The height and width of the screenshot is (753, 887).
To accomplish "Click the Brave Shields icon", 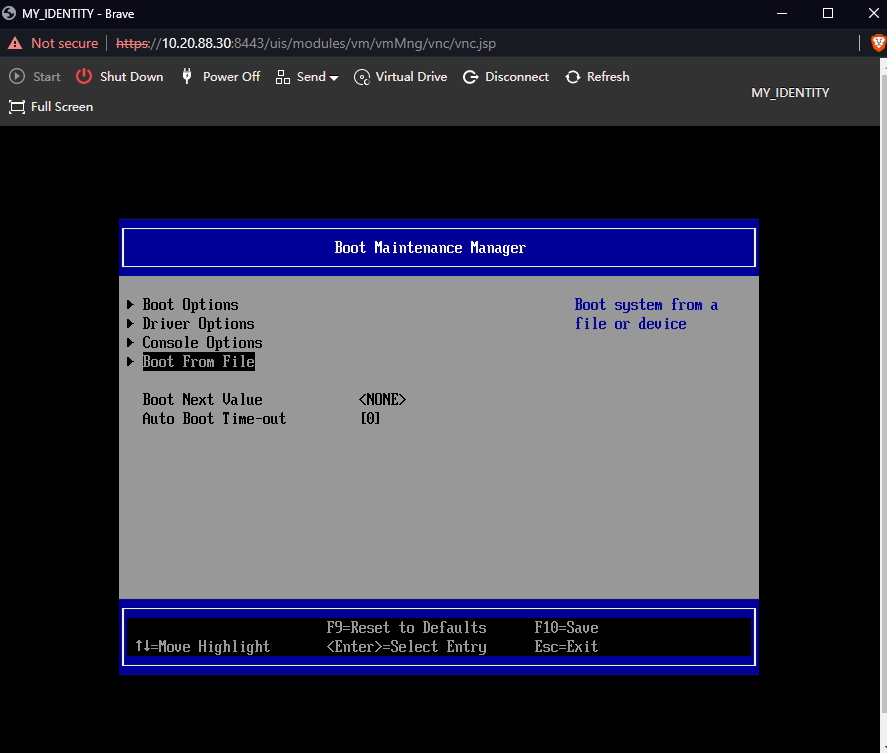I will click(x=878, y=43).
